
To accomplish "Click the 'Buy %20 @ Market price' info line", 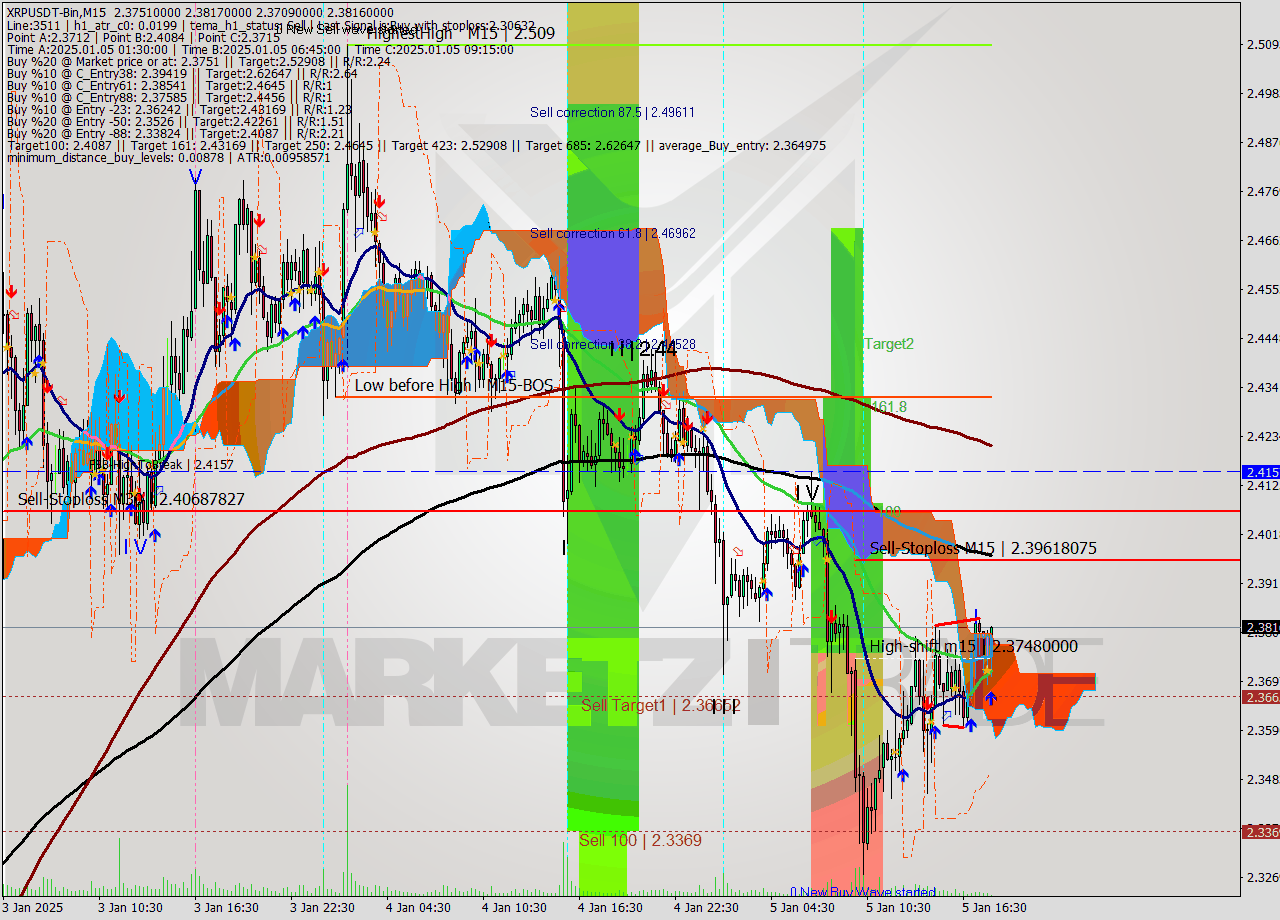I will 198,61.
